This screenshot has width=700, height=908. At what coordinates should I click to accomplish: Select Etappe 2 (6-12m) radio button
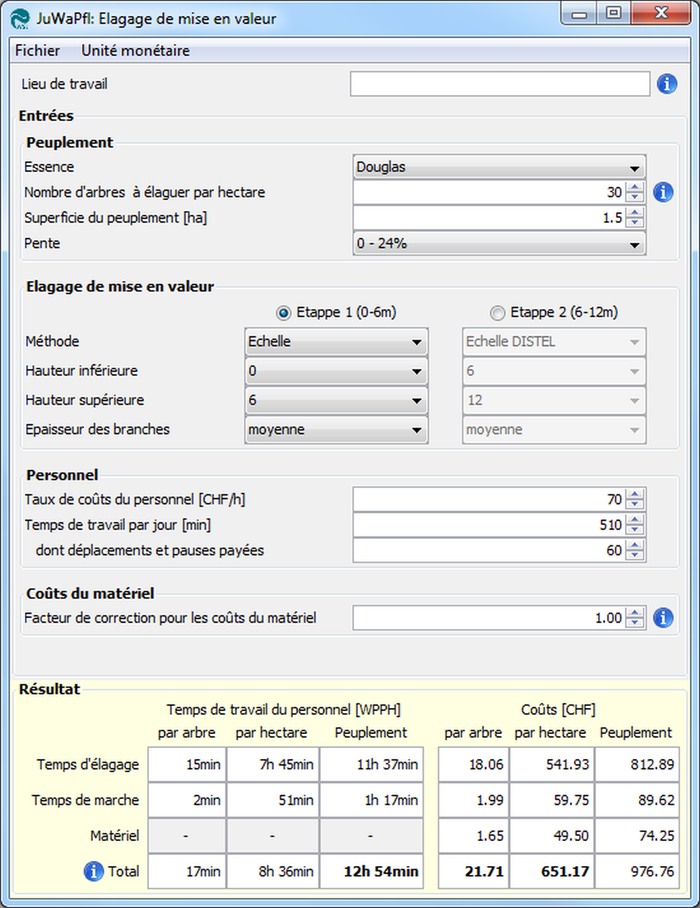498,312
